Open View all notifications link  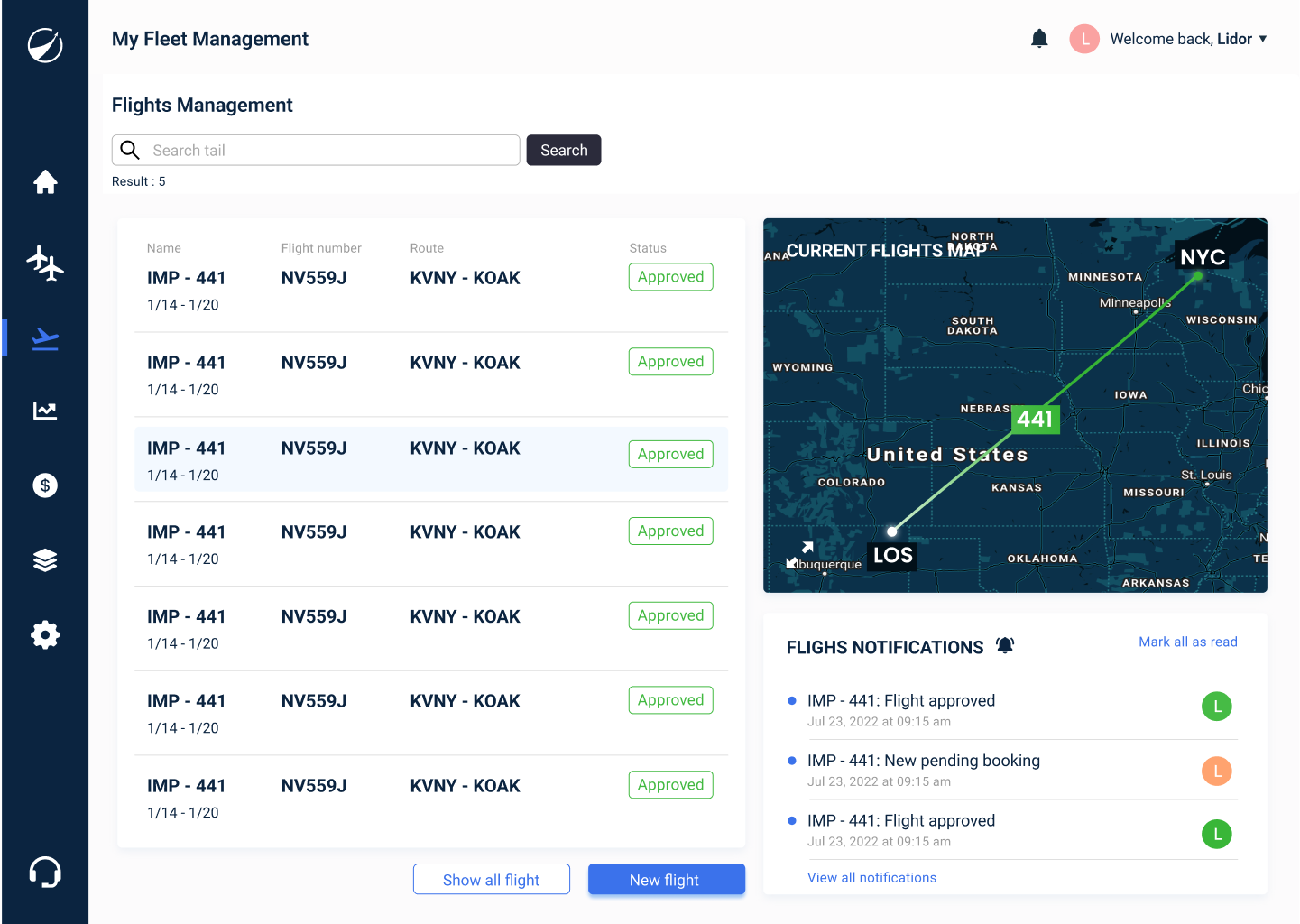coord(871,878)
